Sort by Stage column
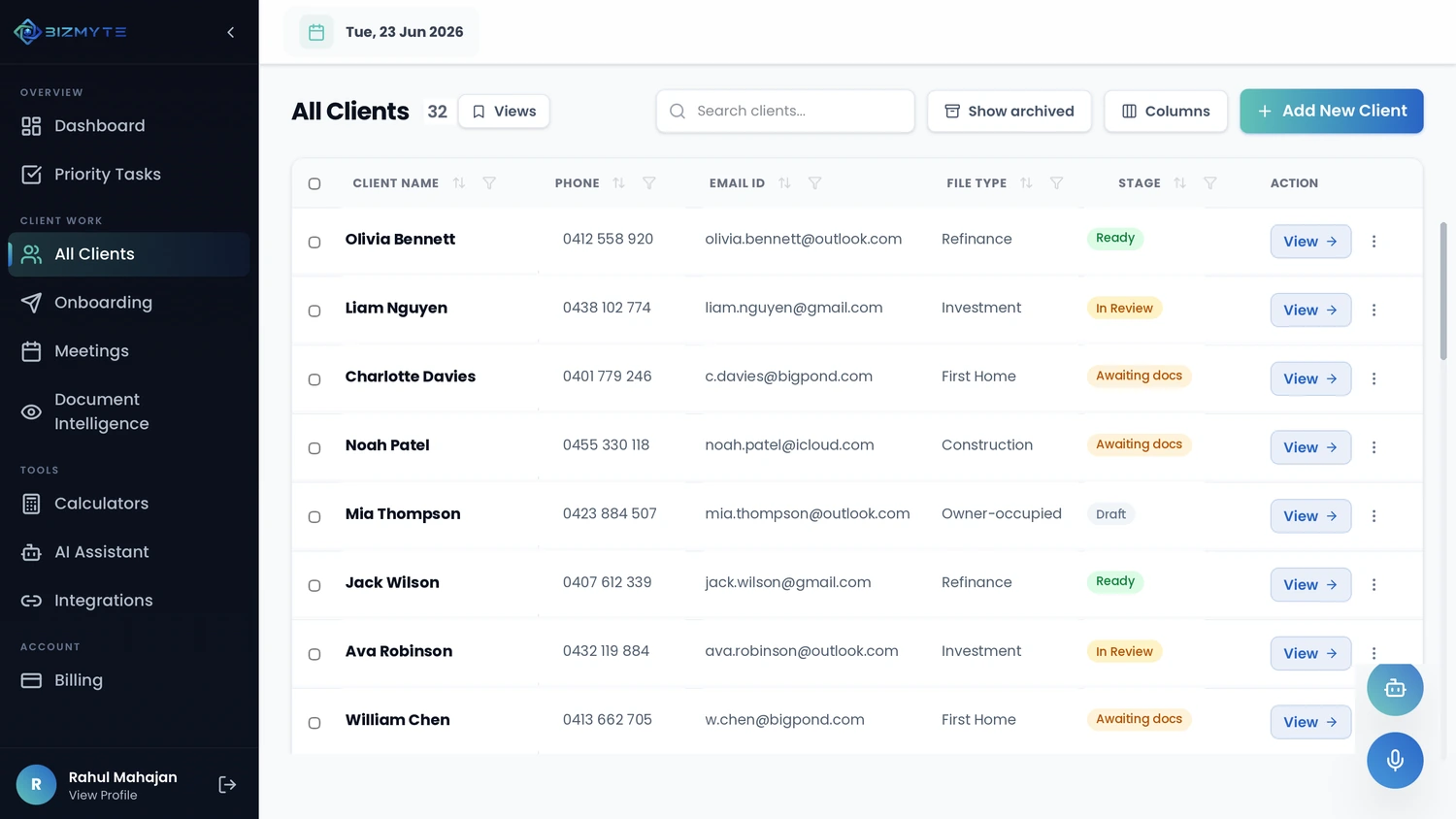Screen dimensions: 1456x819 (1179, 183)
